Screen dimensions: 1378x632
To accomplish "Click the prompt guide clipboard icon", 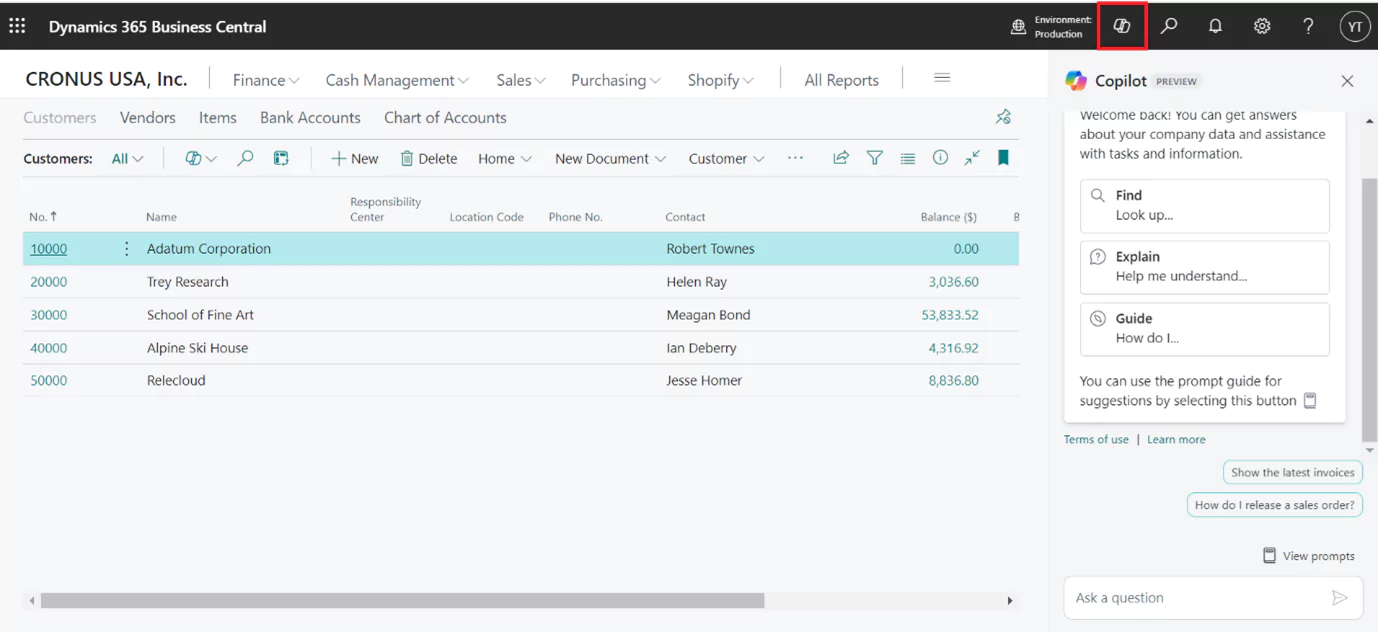I will click(x=1310, y=401).
